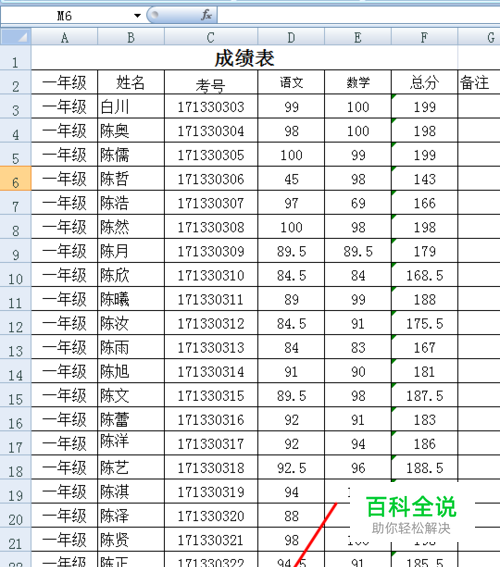Click total score 143 for 陈哲

pyautogui.click(x=424, y=179)
